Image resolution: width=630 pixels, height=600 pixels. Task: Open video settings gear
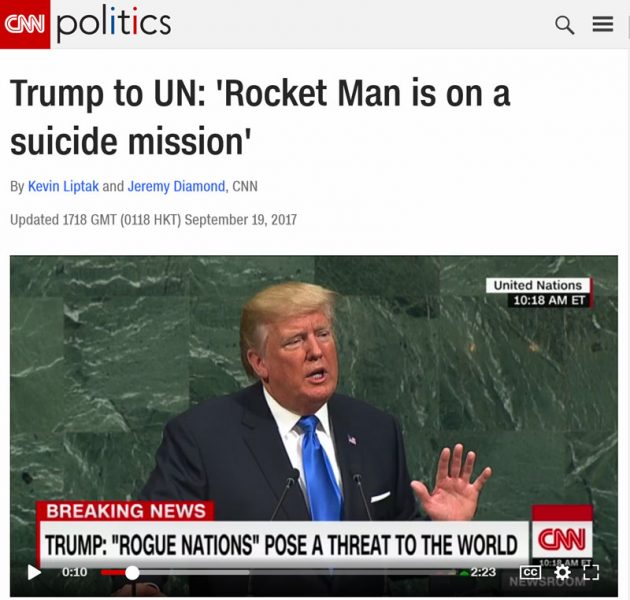[562, 572]
